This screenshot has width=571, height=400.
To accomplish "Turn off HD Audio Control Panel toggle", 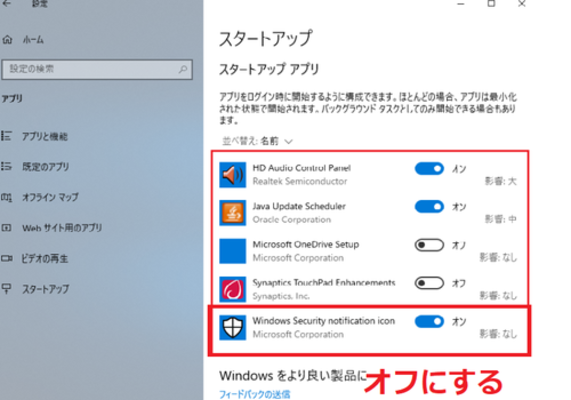I will tap(429, 169).
